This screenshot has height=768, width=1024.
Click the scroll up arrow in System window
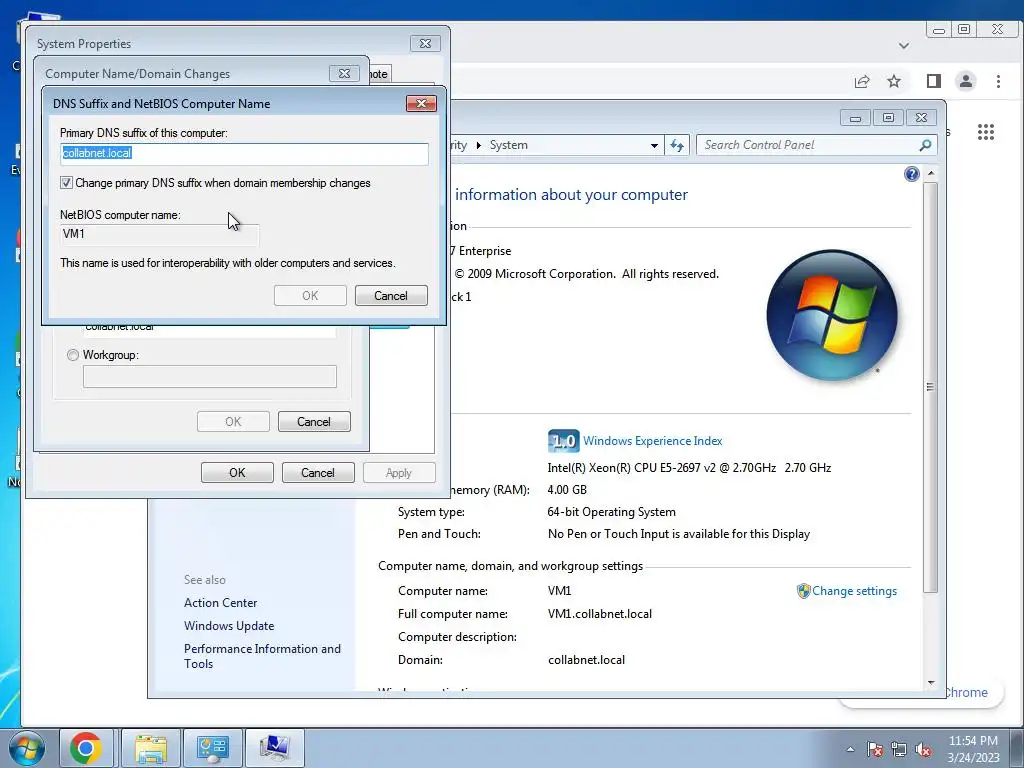(931, 173)
